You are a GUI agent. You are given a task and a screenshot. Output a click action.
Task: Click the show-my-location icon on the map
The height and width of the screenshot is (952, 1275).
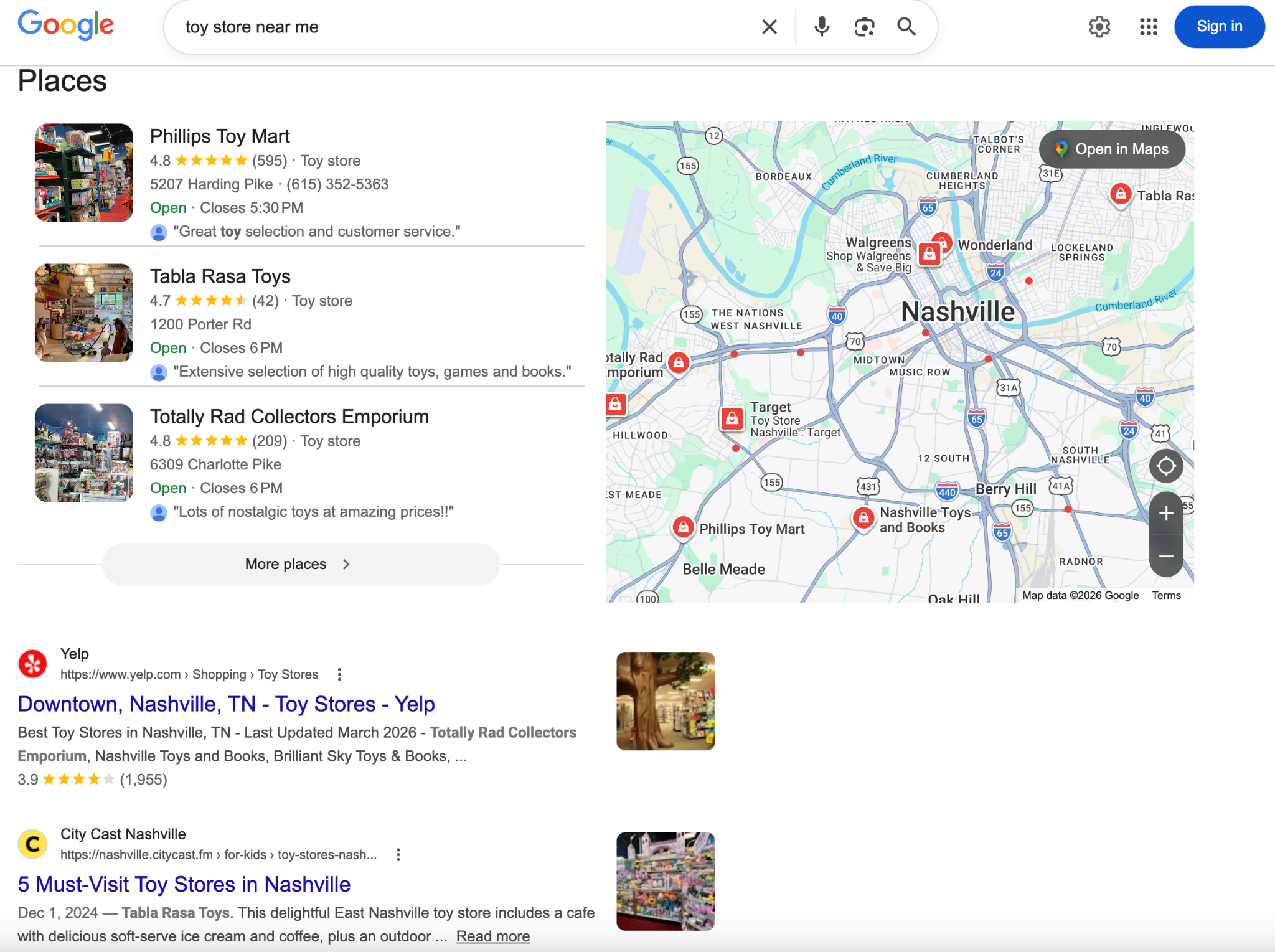[1165, 465]
